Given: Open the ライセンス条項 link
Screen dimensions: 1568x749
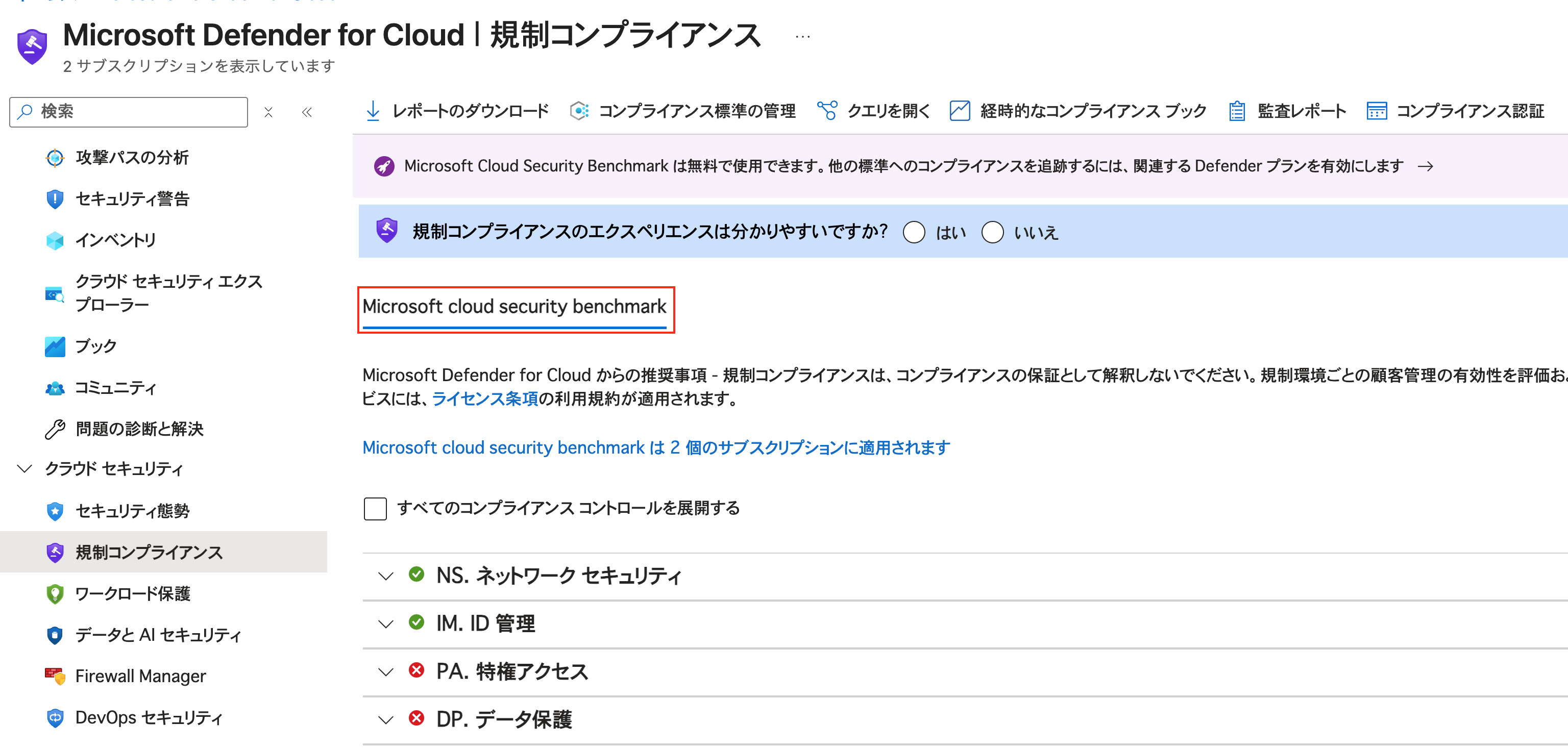Looking at the screenshot, I should tap(484, 398).
